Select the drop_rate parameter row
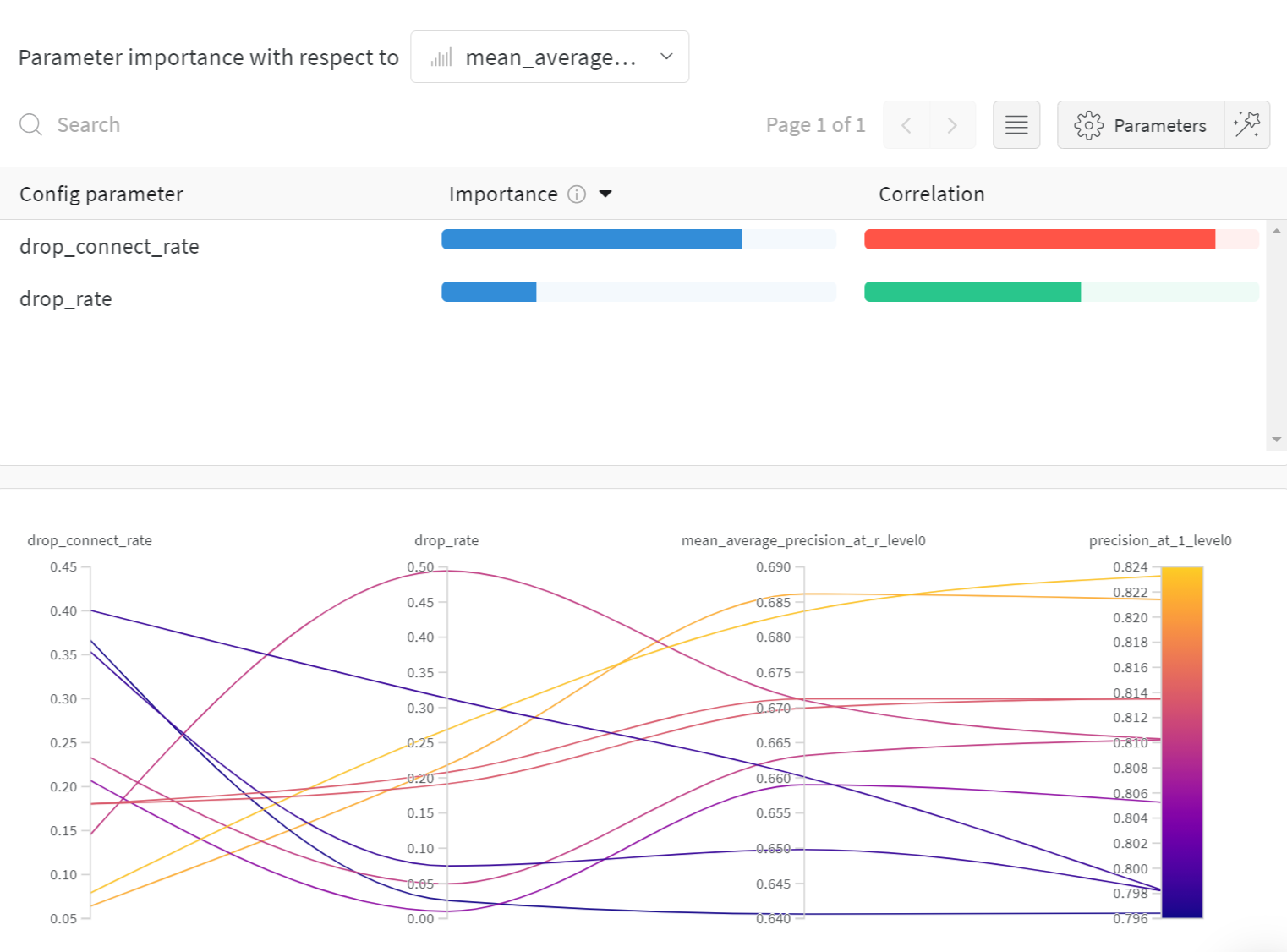1287x952 pixels. (x=633, y=298)
